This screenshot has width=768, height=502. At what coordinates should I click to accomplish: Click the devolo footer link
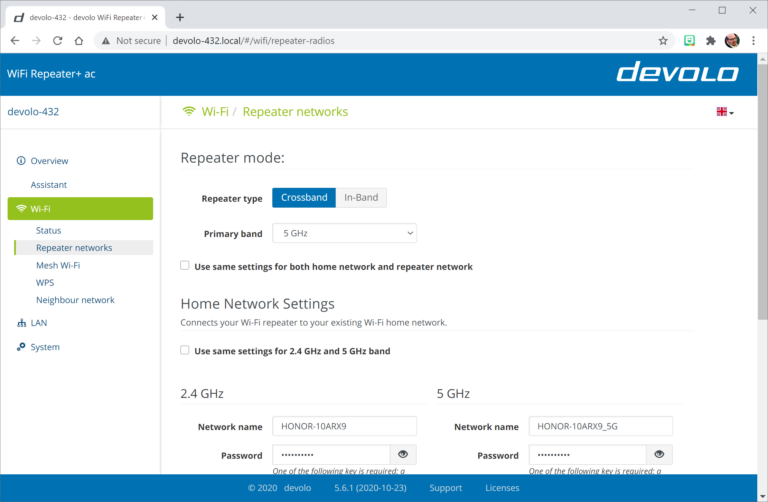click(x=297, y=488)
